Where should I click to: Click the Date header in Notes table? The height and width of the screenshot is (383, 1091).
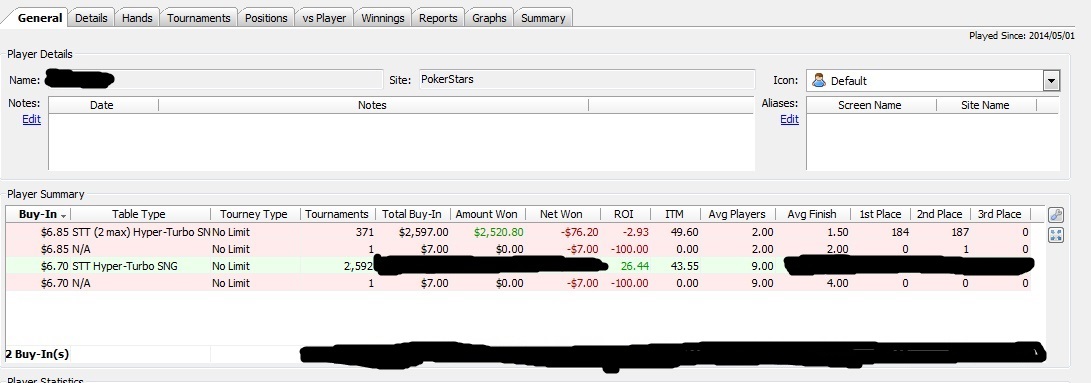pyautogui.click(x=102, y=105)
